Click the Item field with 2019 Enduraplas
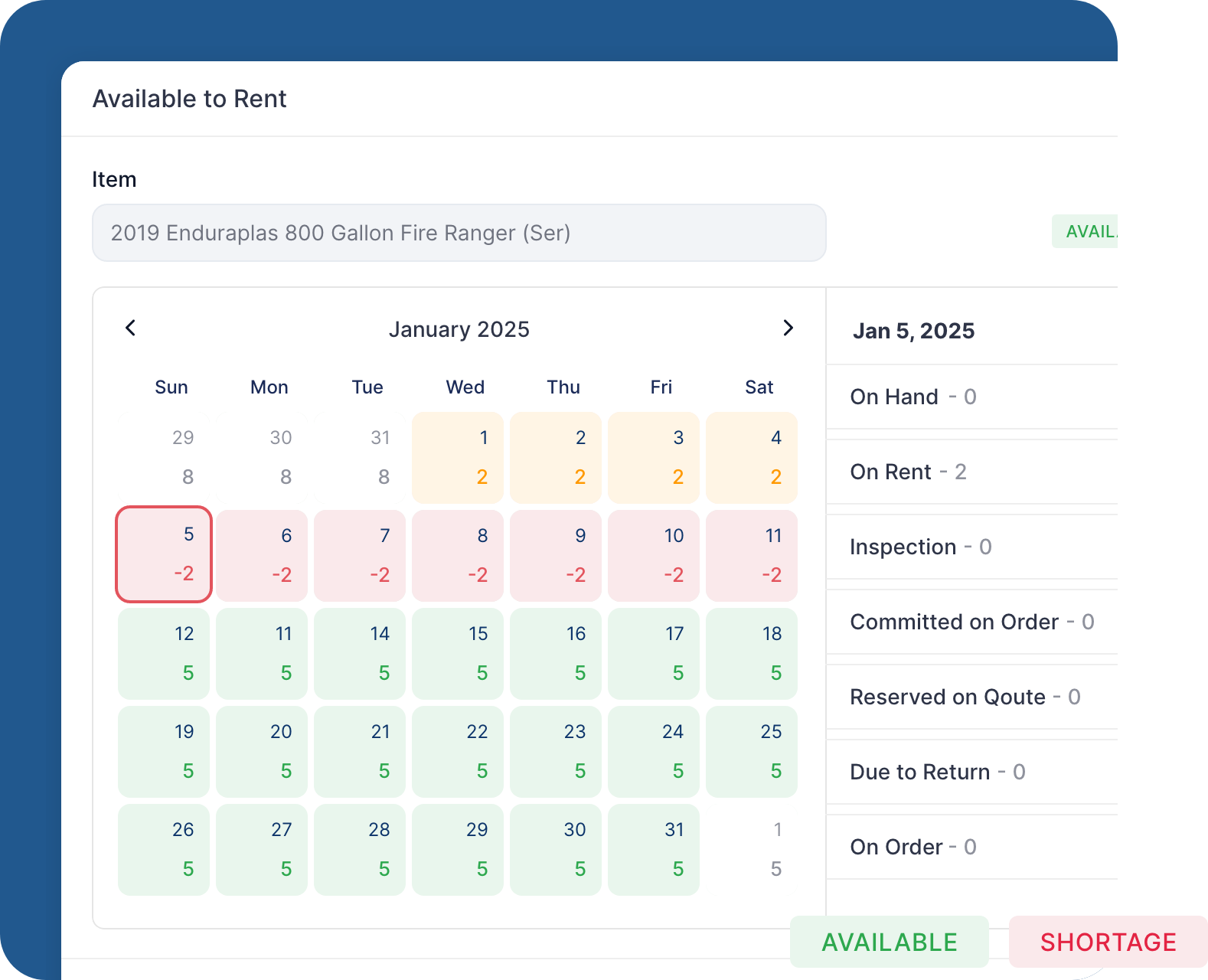The width and height of the screenshot is (1208, 980). coord(459,233)
